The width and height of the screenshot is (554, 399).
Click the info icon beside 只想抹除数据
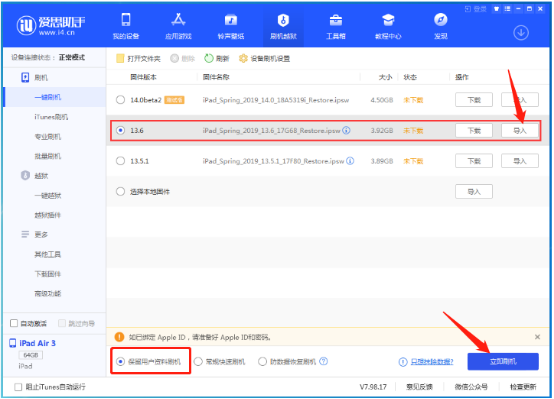(403, 362)
